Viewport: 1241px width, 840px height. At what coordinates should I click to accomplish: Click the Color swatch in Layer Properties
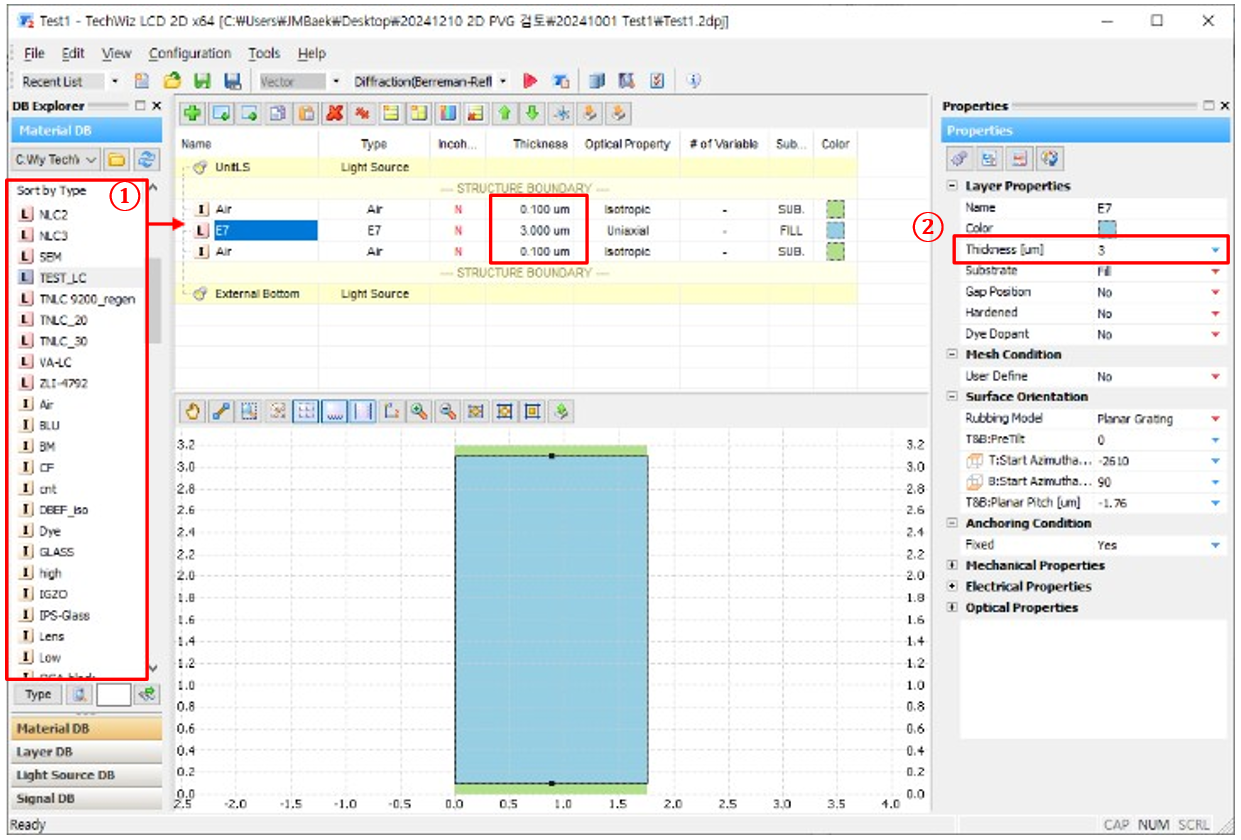pyautogui.click(x=1107, y=228)
